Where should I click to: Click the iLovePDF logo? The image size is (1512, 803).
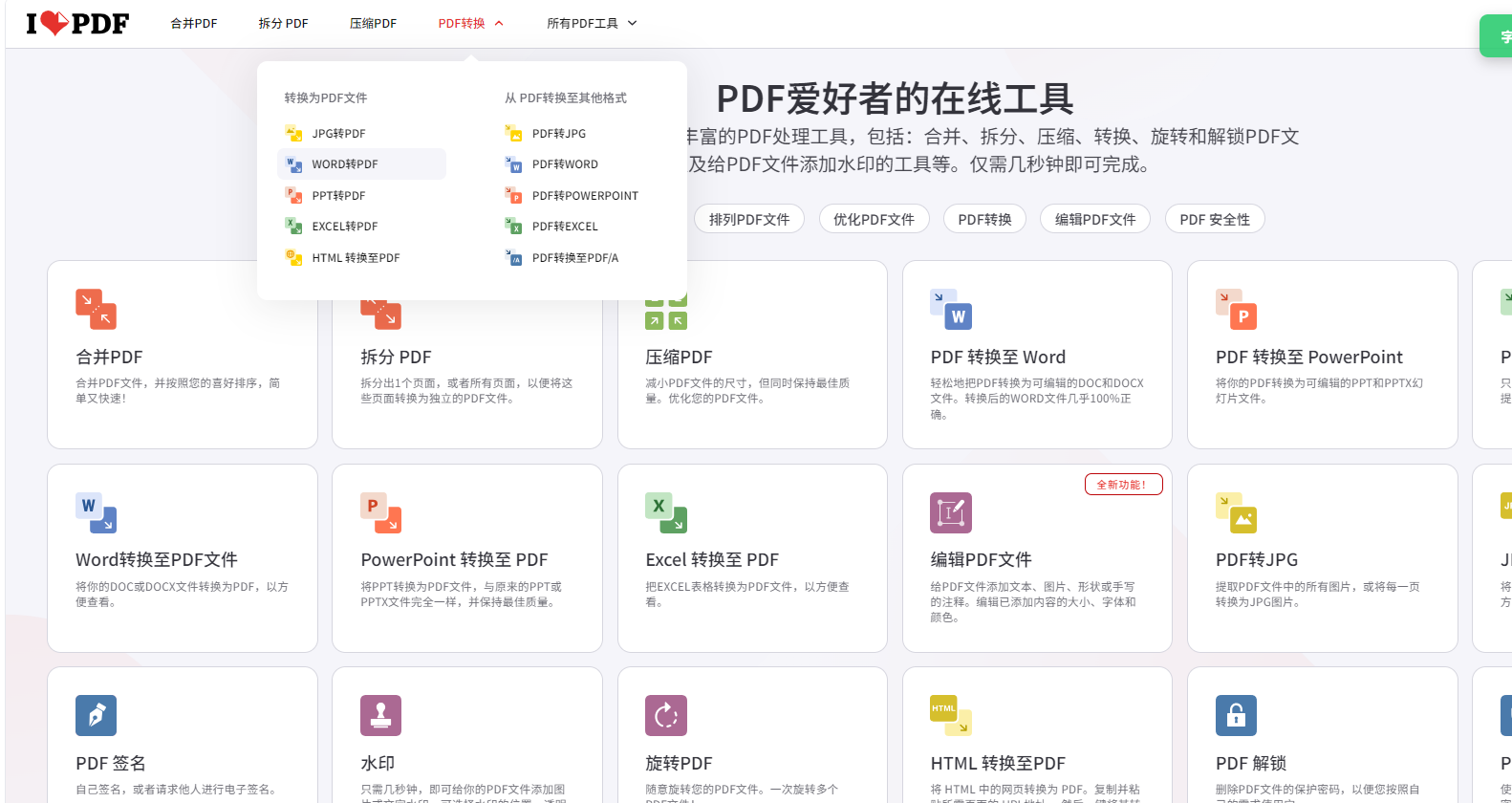(x=76, y=23)
